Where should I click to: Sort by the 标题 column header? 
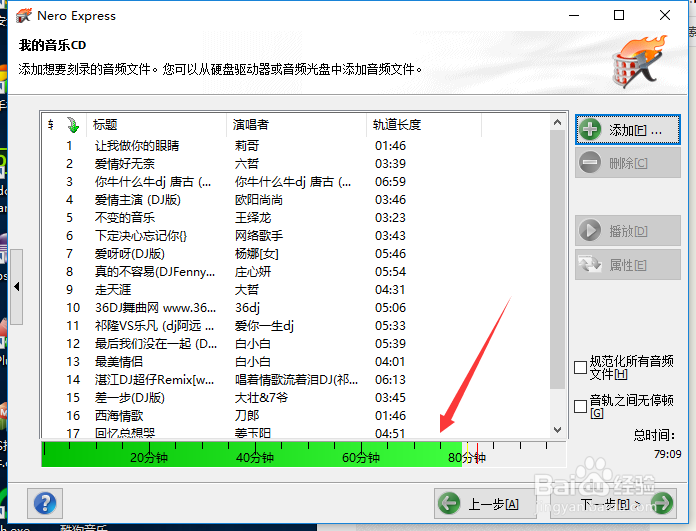pyautogui.click(x=105, y=125)
